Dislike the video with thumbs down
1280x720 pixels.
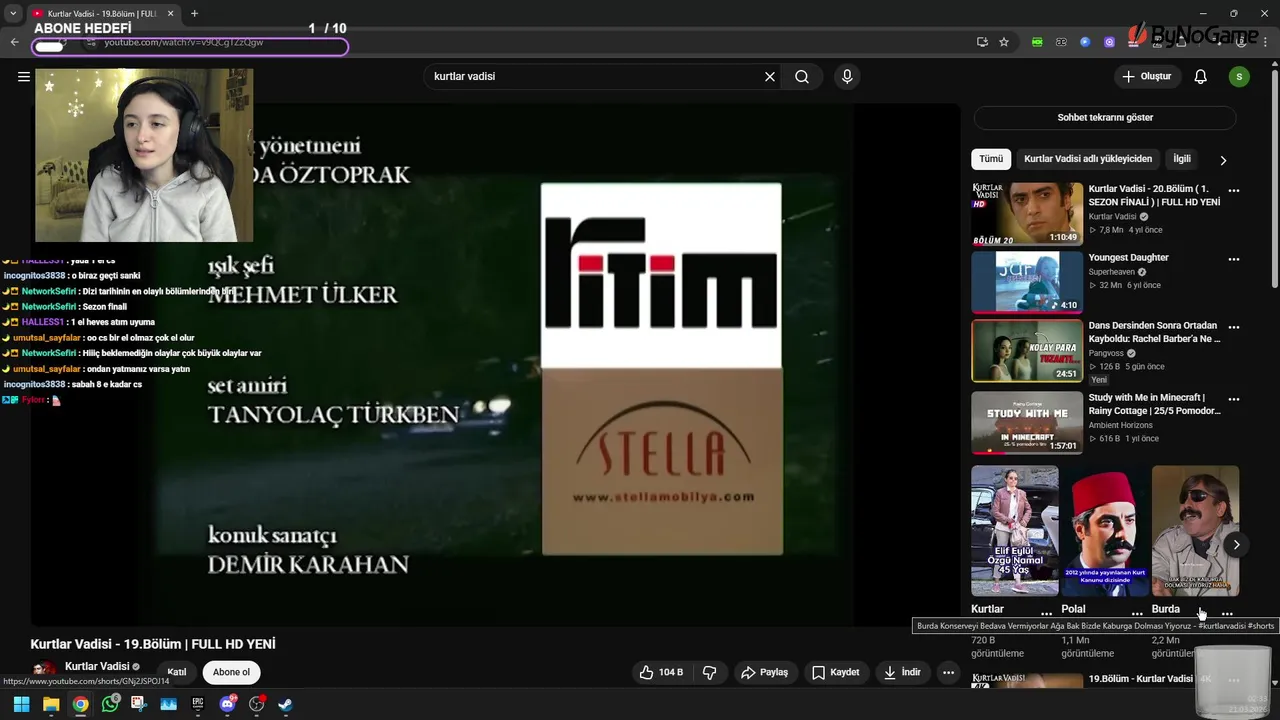(x=710, y=672)
